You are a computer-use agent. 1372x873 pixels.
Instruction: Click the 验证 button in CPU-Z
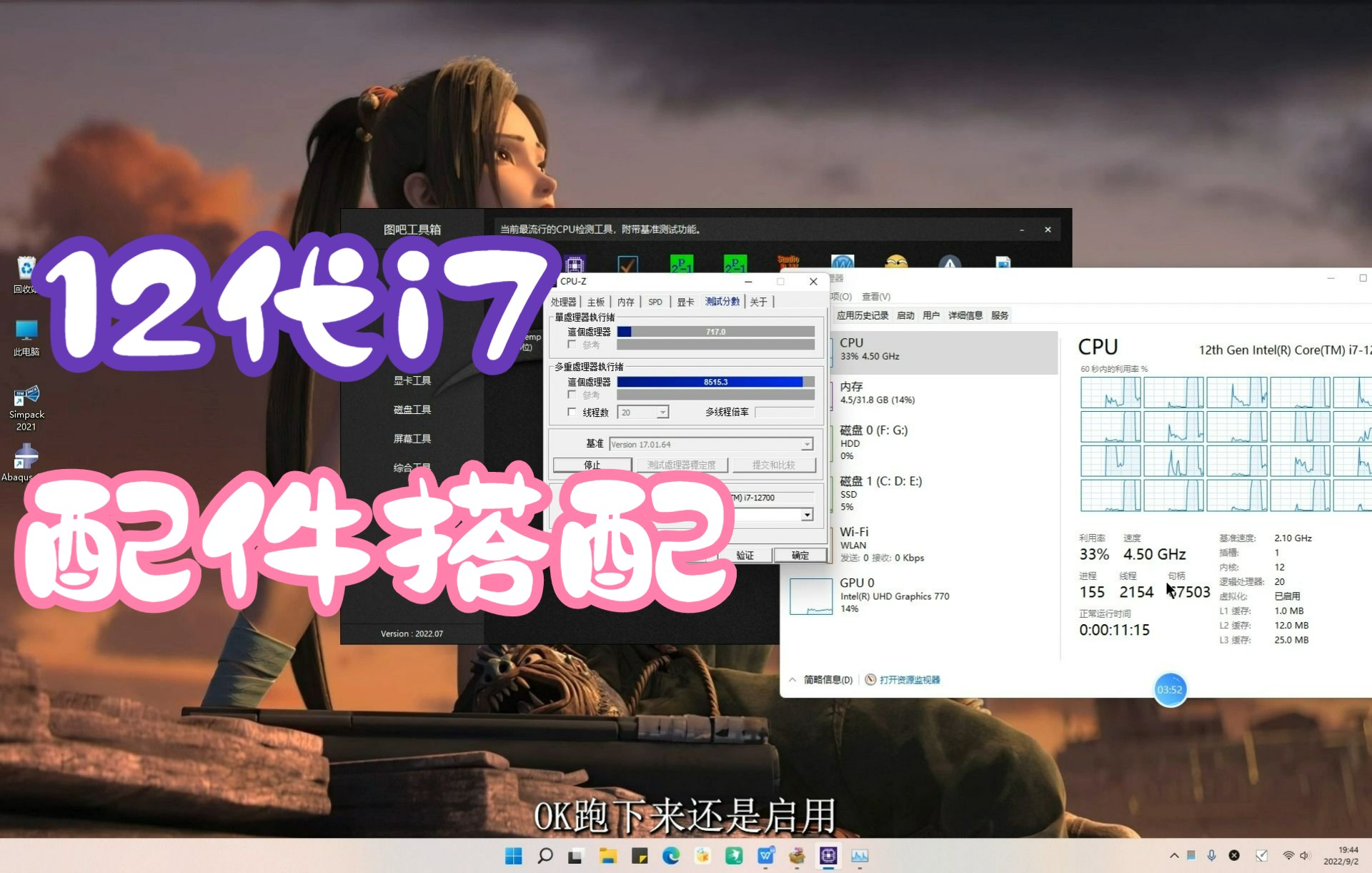tap(745, 556)
